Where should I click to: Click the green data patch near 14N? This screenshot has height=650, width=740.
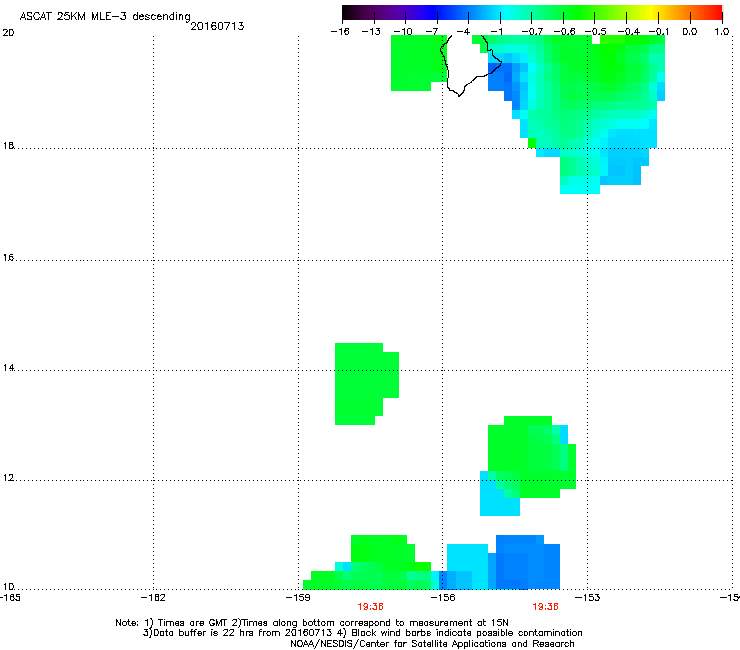366,383
